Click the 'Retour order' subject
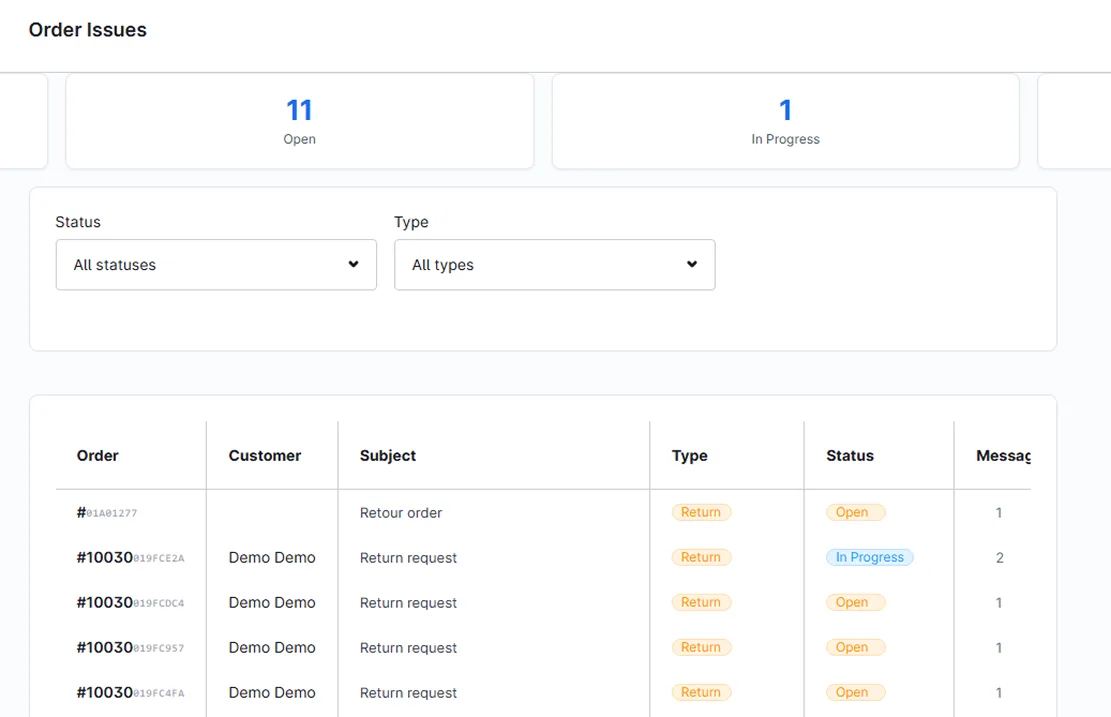This screenshot has width=1111, height=717. 401,512
